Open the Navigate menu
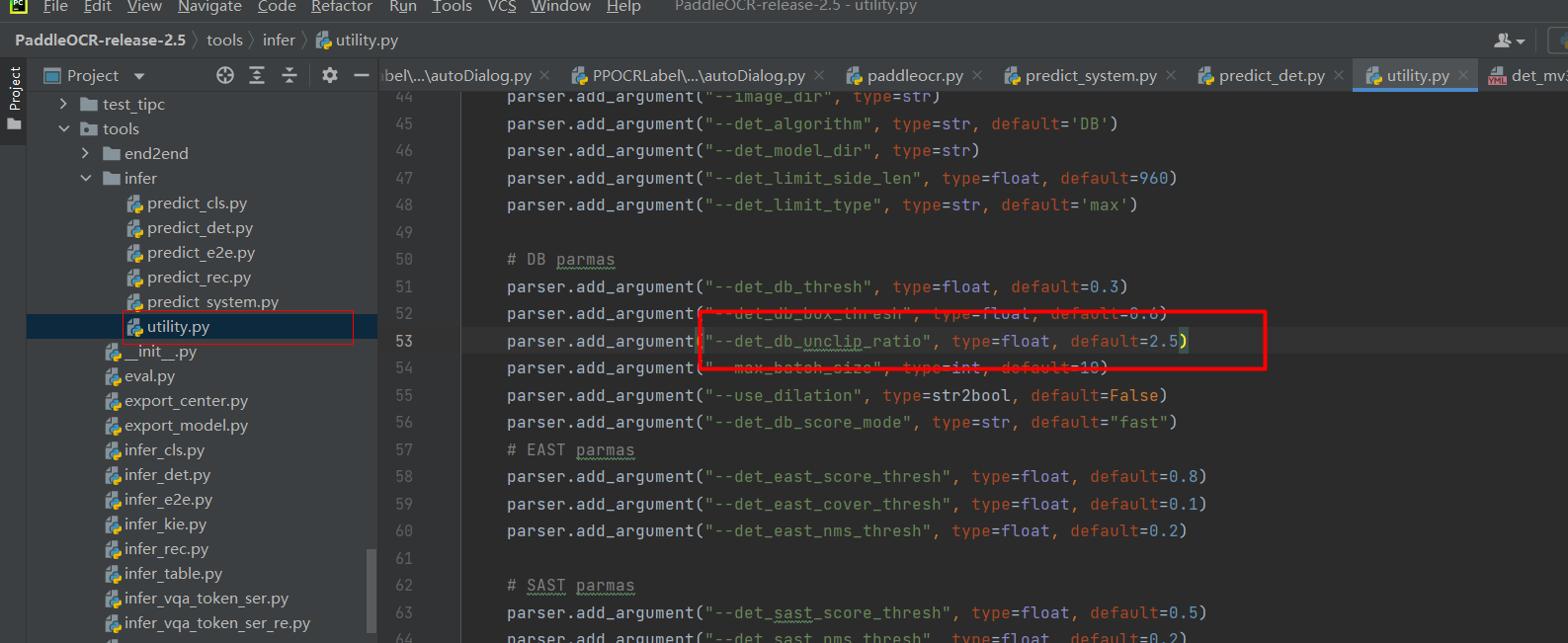Screen dimensions: 1568x643 point(209,6)
